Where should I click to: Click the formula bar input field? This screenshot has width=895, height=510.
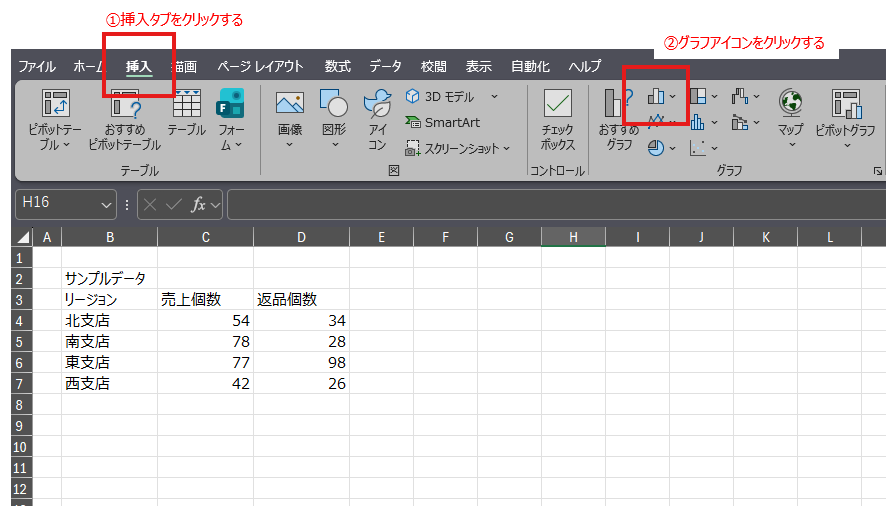(550, 204)
